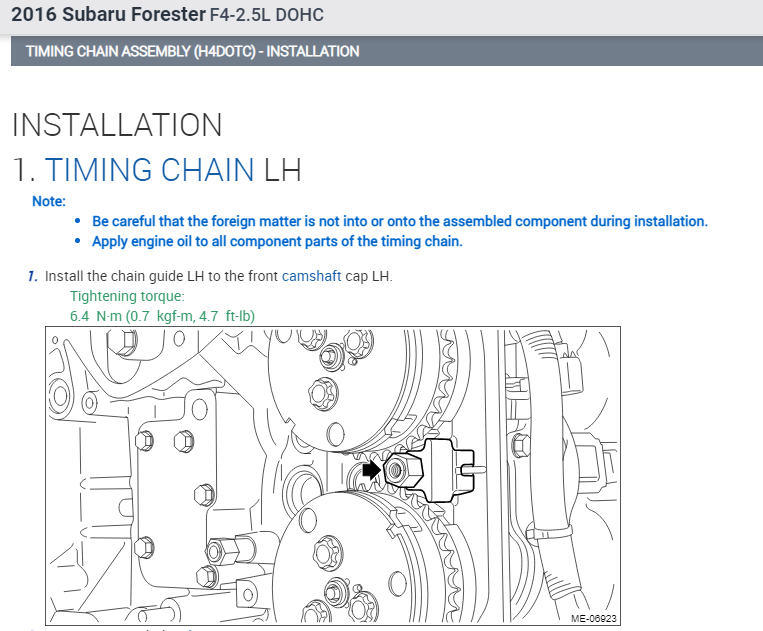Click the TIMING CHAIN ASSEMBLY (H4DOTC) header bar
This screenshot has height=631, width=763.
tap(387, 51)
